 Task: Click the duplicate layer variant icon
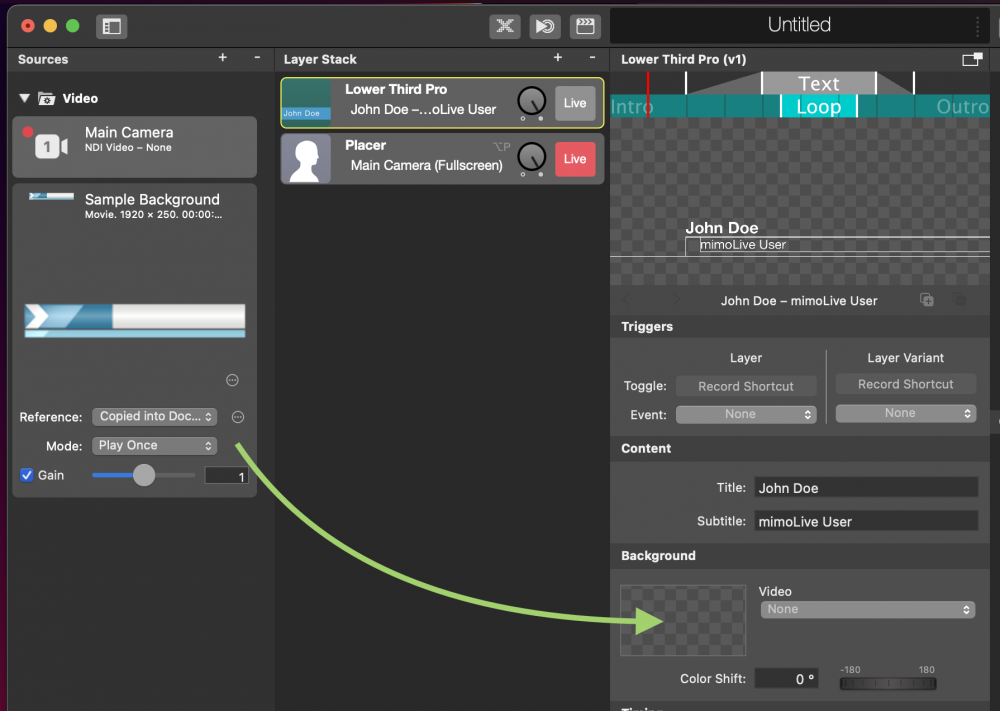coord(959,299)
